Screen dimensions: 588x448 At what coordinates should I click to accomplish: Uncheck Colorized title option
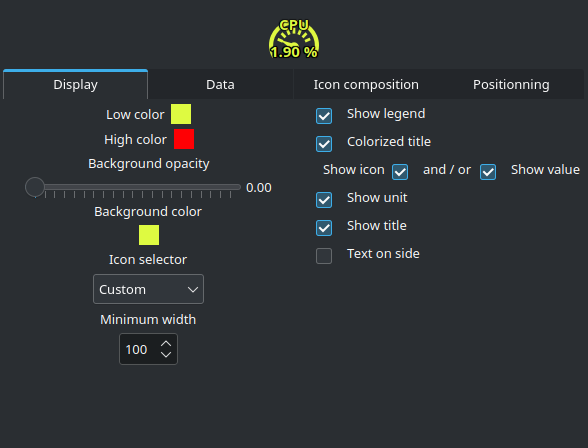pyautogui.click(x=324, y=144)
